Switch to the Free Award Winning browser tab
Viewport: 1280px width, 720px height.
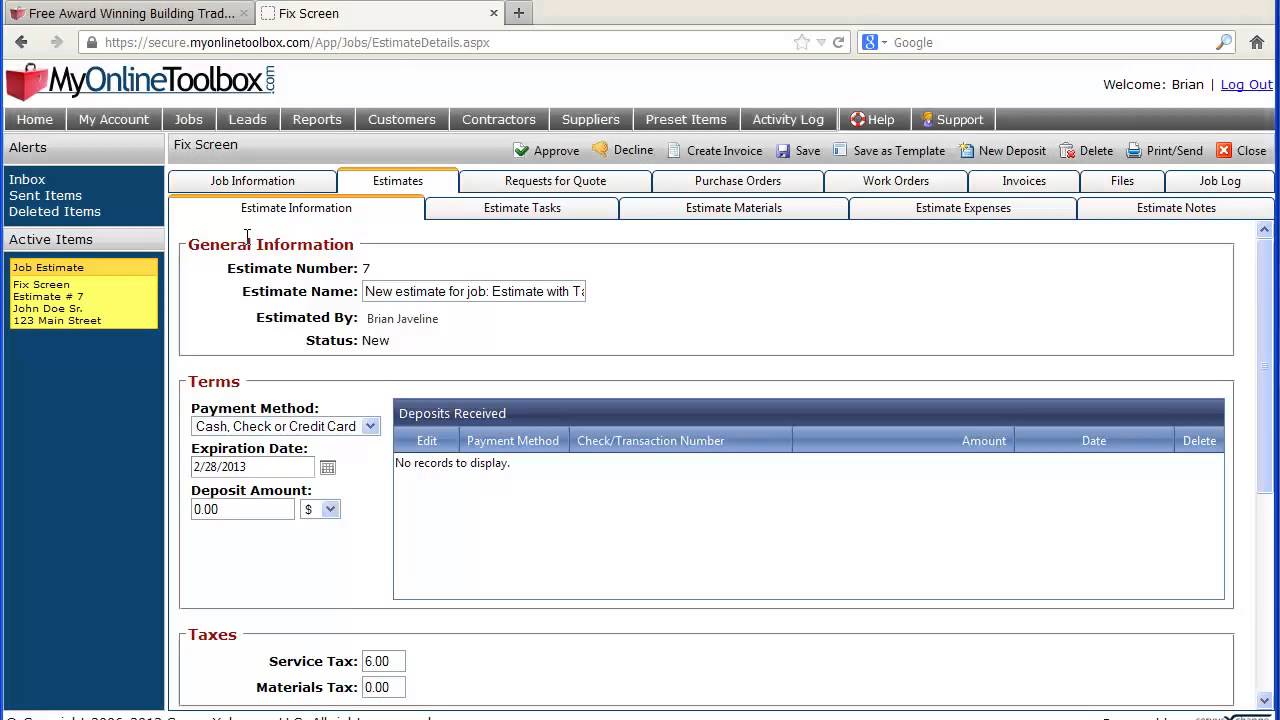130,13
